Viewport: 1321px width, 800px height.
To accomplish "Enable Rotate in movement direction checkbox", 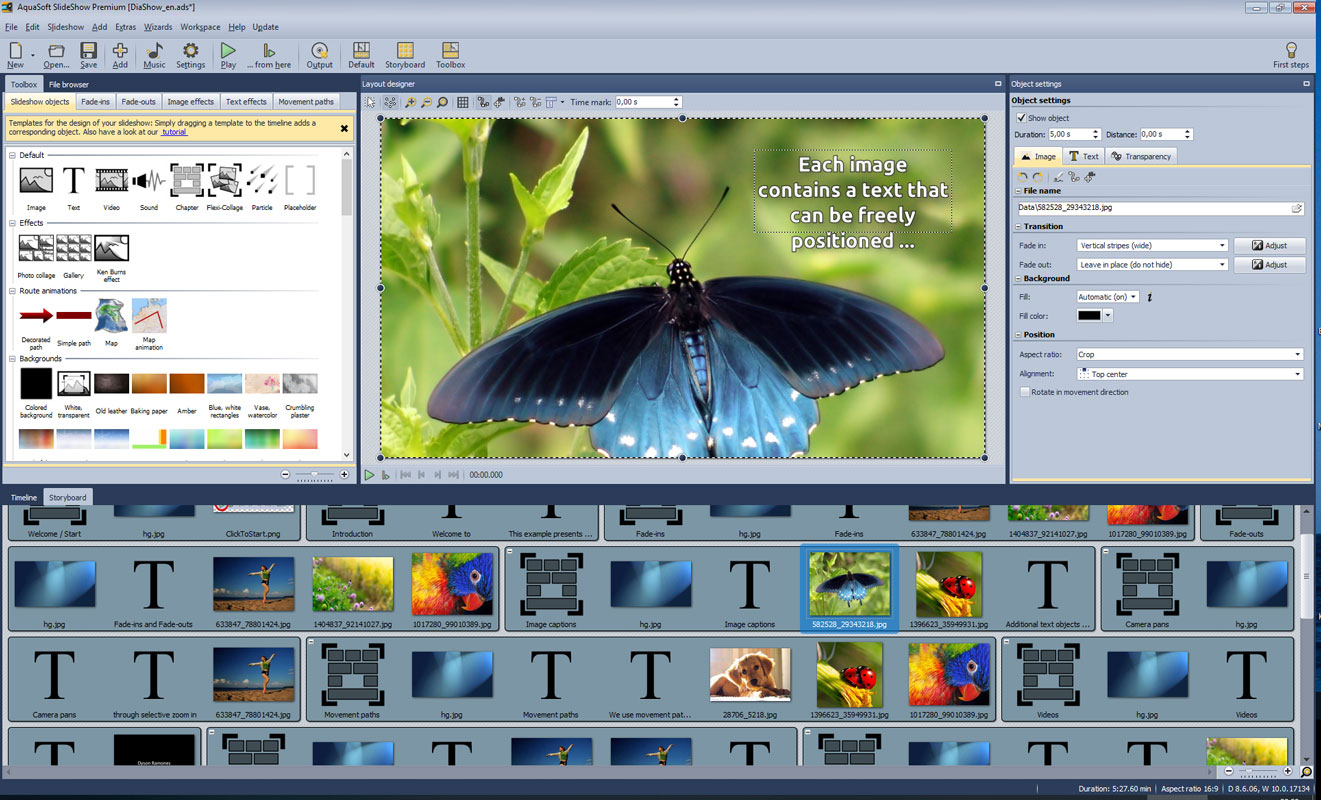I will pyautogui.click(x=1024, y=392).
